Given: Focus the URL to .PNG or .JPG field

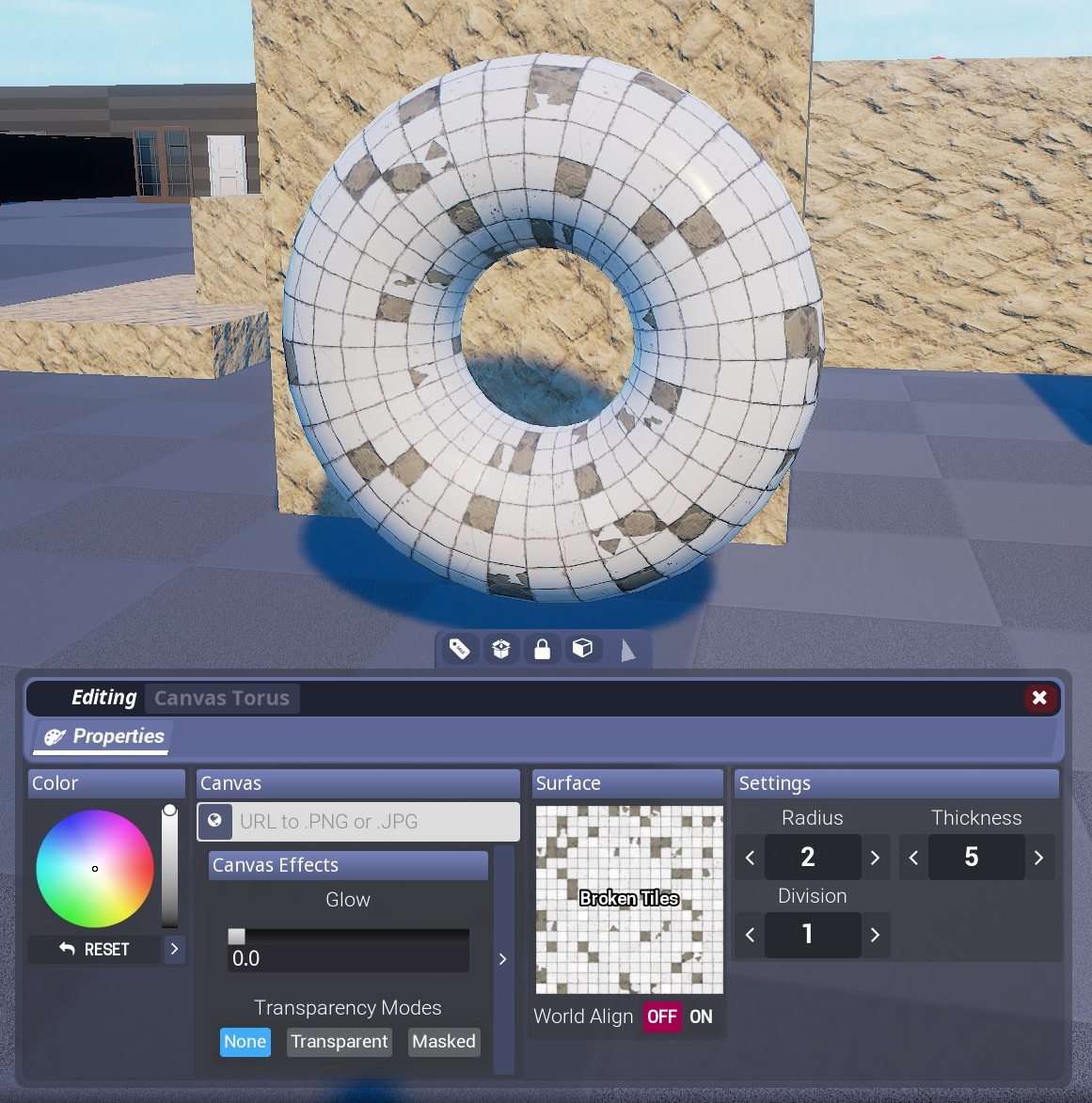Looking at the screenshot, I should click(x=376, y=822).
